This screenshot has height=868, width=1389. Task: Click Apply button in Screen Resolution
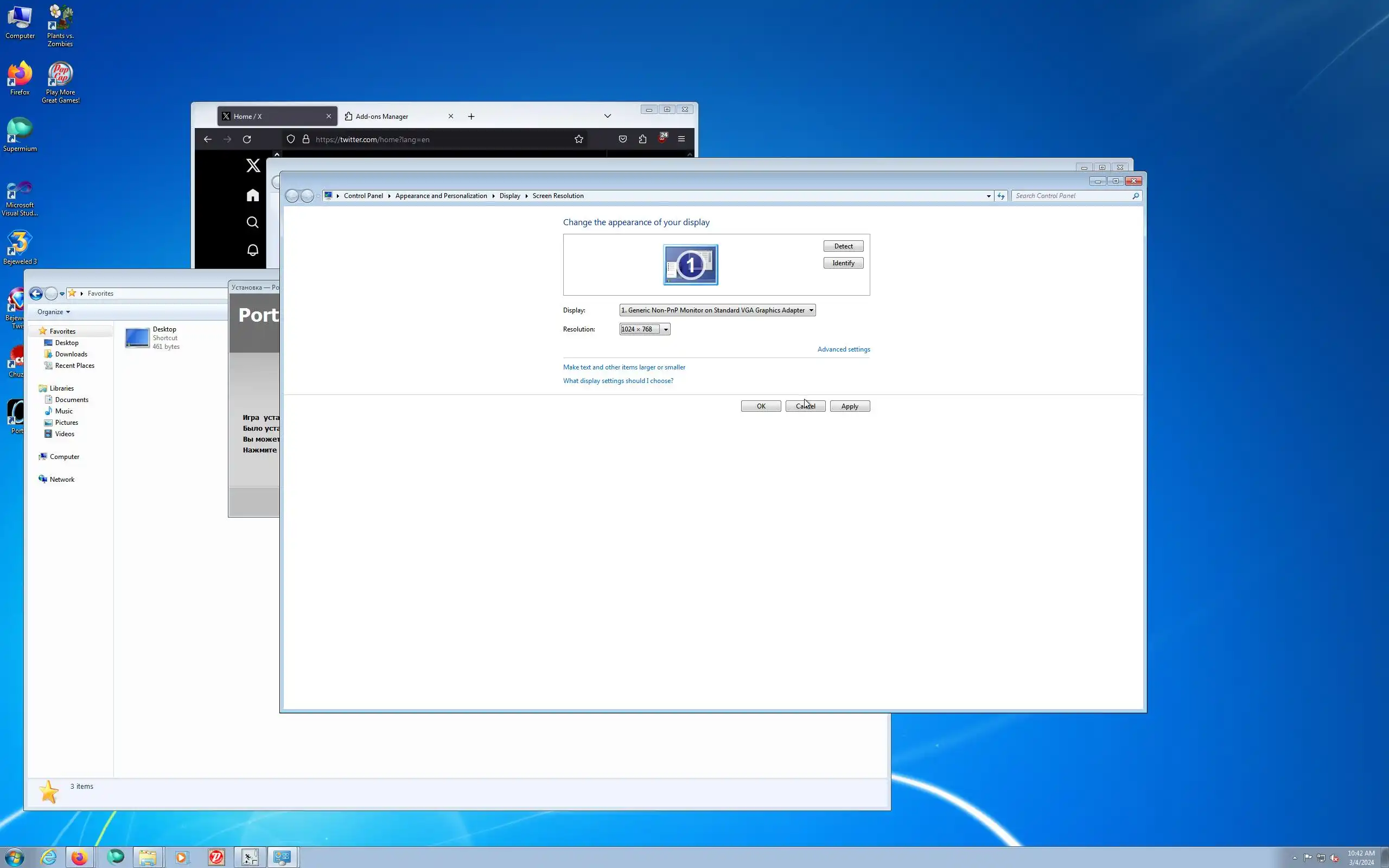click(849, 406)
